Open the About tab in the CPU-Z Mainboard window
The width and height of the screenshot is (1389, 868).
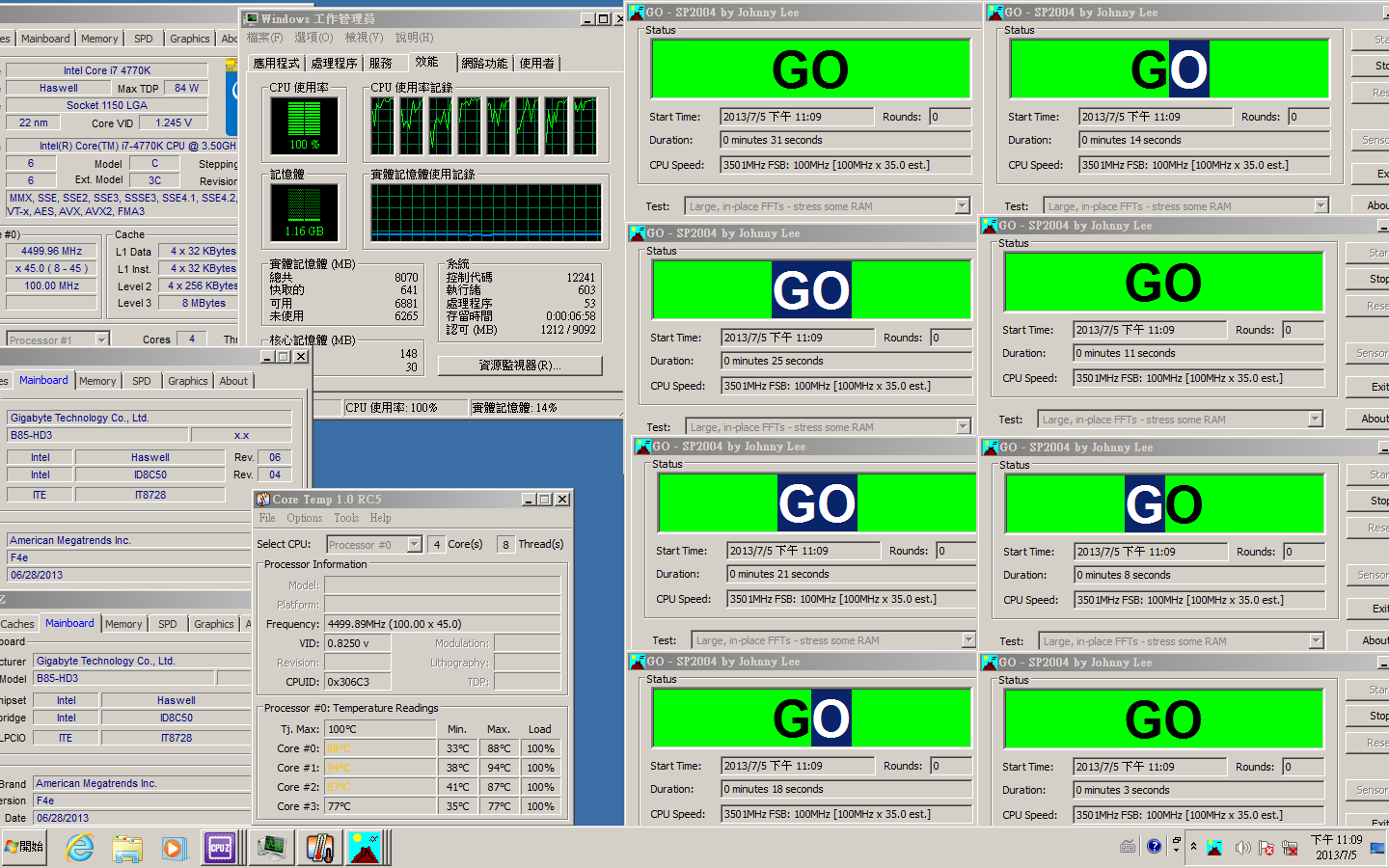233,381
